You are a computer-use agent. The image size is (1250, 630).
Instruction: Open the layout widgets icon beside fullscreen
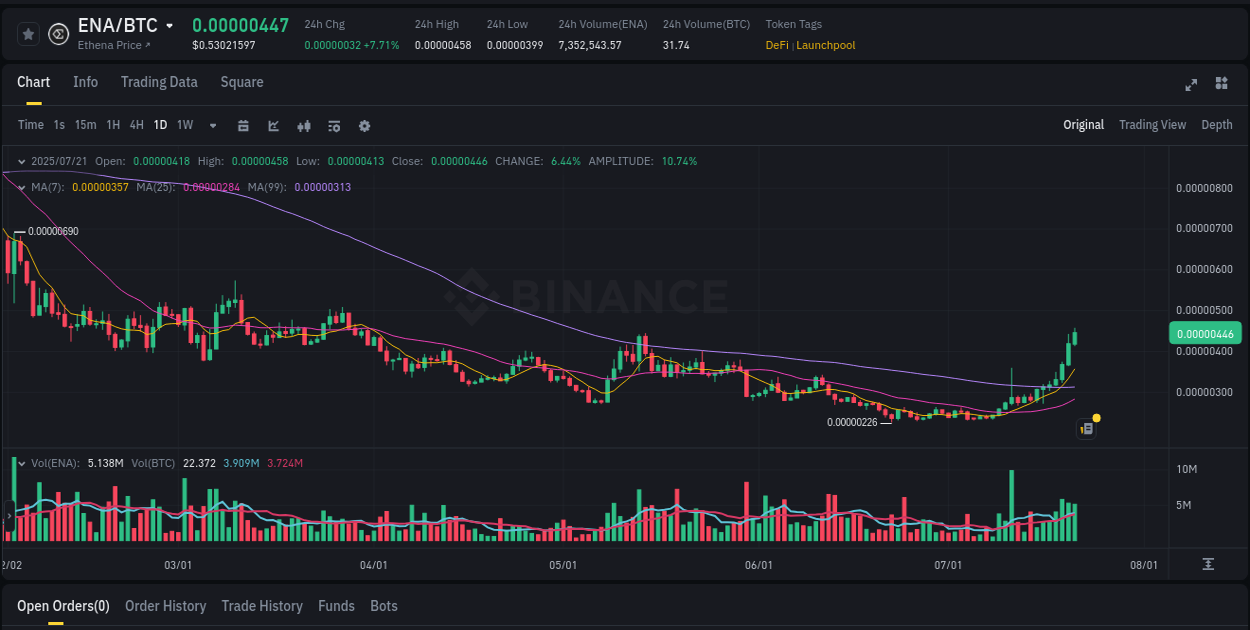[x=1220, y=85]
